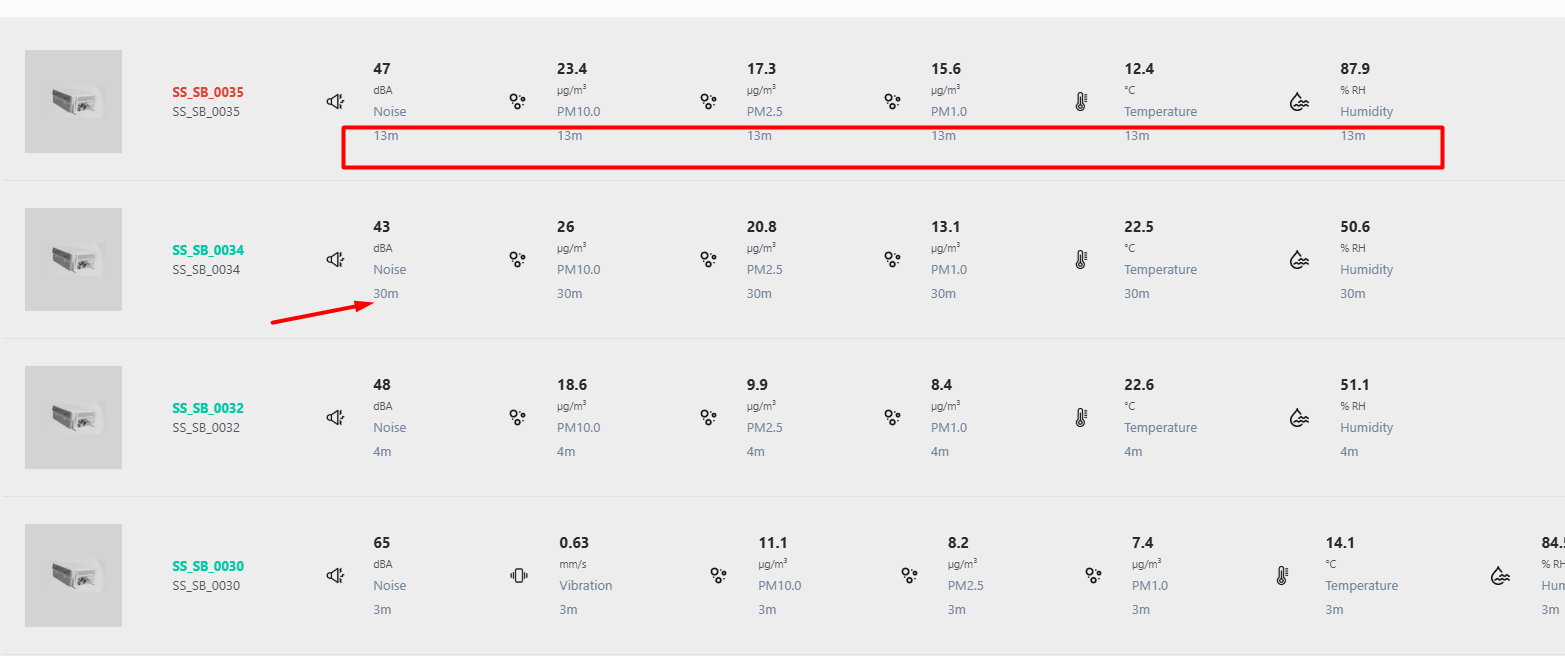The width and height of the screenshot is (1565, 656).
Task: Click the thermometer icon in SS_SB_0030 row
Action: pyautogui.click(x=1282, y=575)
